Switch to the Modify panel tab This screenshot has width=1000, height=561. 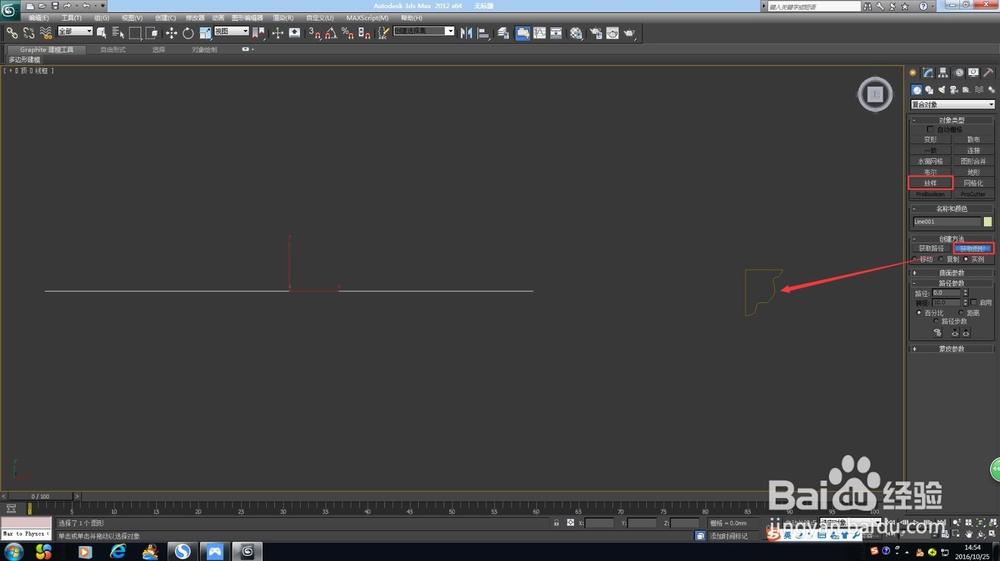928,73
